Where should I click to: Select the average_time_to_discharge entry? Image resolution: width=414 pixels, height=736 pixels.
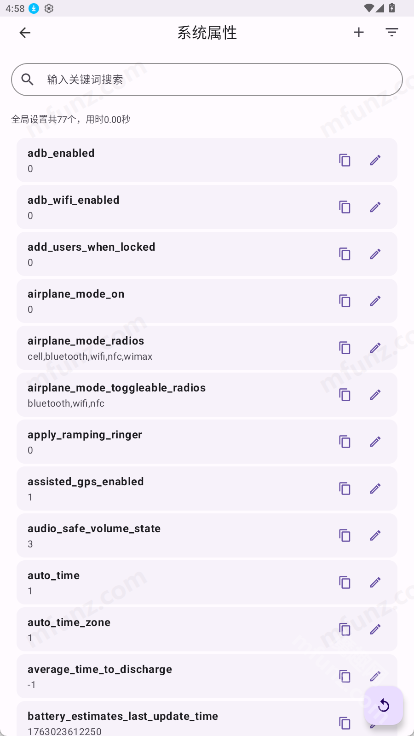207,676
